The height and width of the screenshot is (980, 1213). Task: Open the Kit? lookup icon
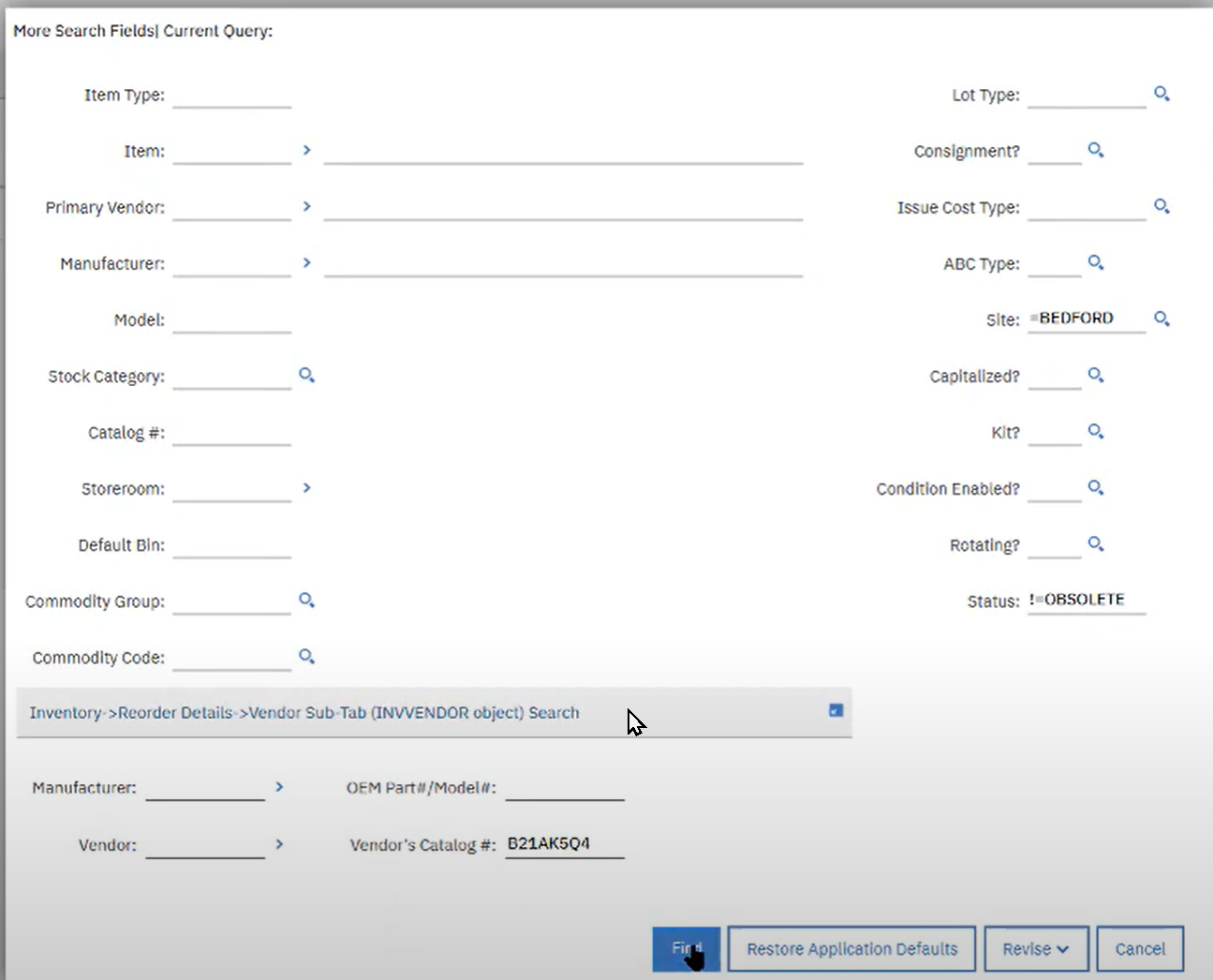coord(1095,431)
